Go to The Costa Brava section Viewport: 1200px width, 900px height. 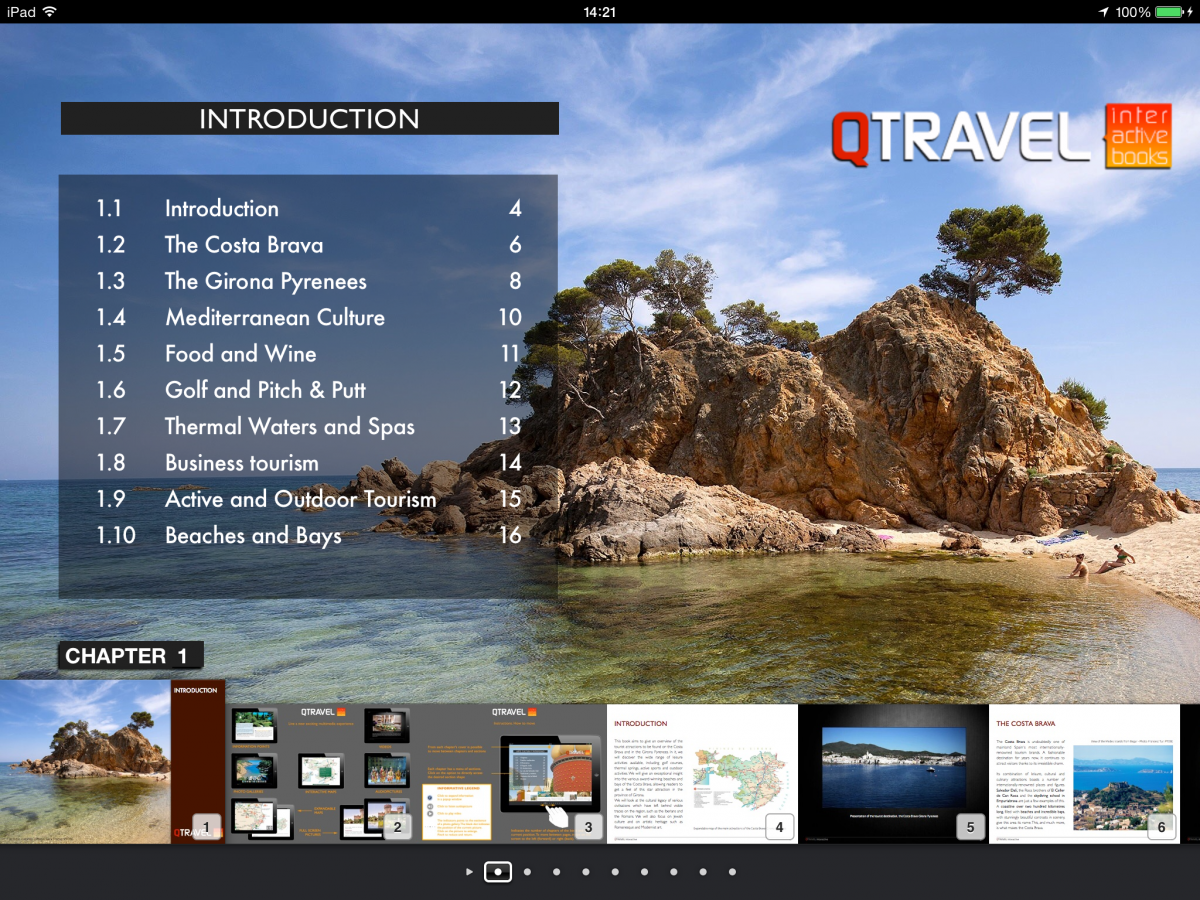coord(309,245)
